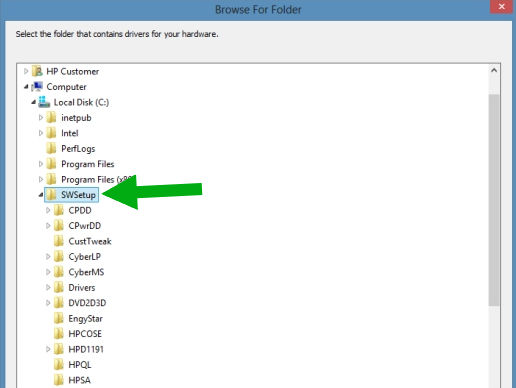Select the CPwrDD folder name

(85, 226)
